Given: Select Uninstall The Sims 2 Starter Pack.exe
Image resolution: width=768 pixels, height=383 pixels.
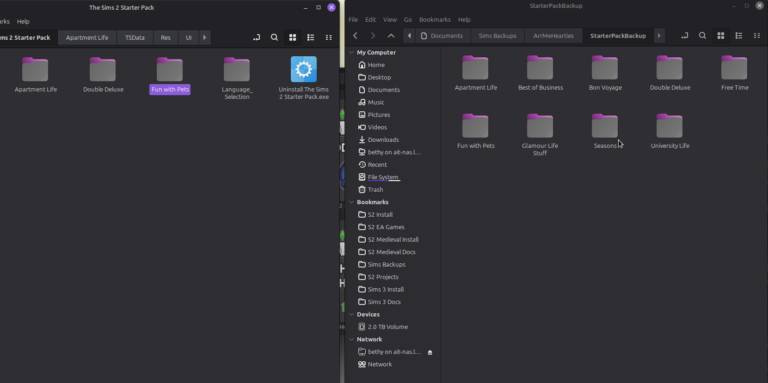Looking at the screenshot, I should [304, 70].
